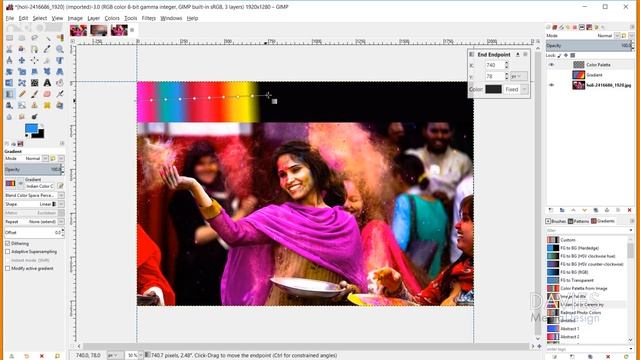Switch to the Patterns tab
Screen dimensions: 640x360
pos(578,221)
